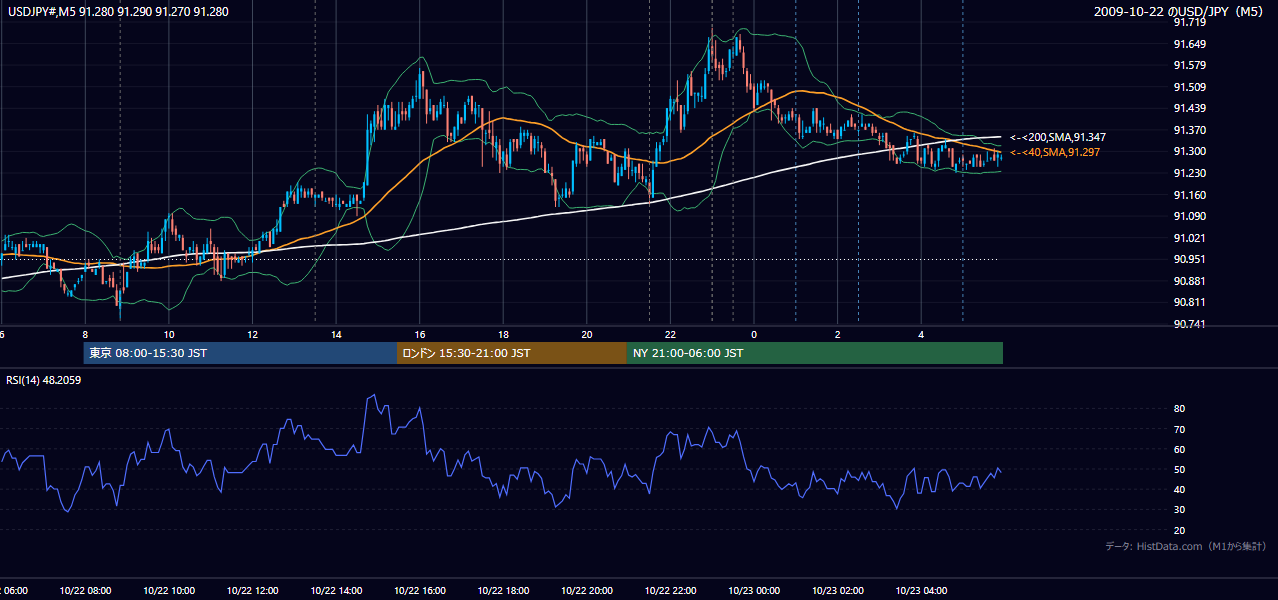Viewport: 1278px width, 600px height.
Task: Click hour label 18 under price chart
Action: [x=503, y=334]
